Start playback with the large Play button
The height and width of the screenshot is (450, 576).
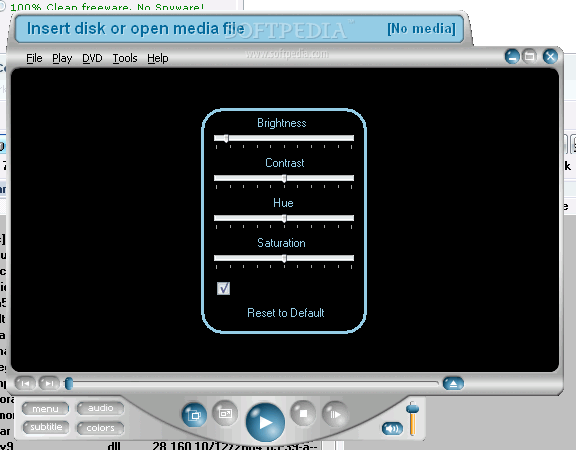[265, 422]
